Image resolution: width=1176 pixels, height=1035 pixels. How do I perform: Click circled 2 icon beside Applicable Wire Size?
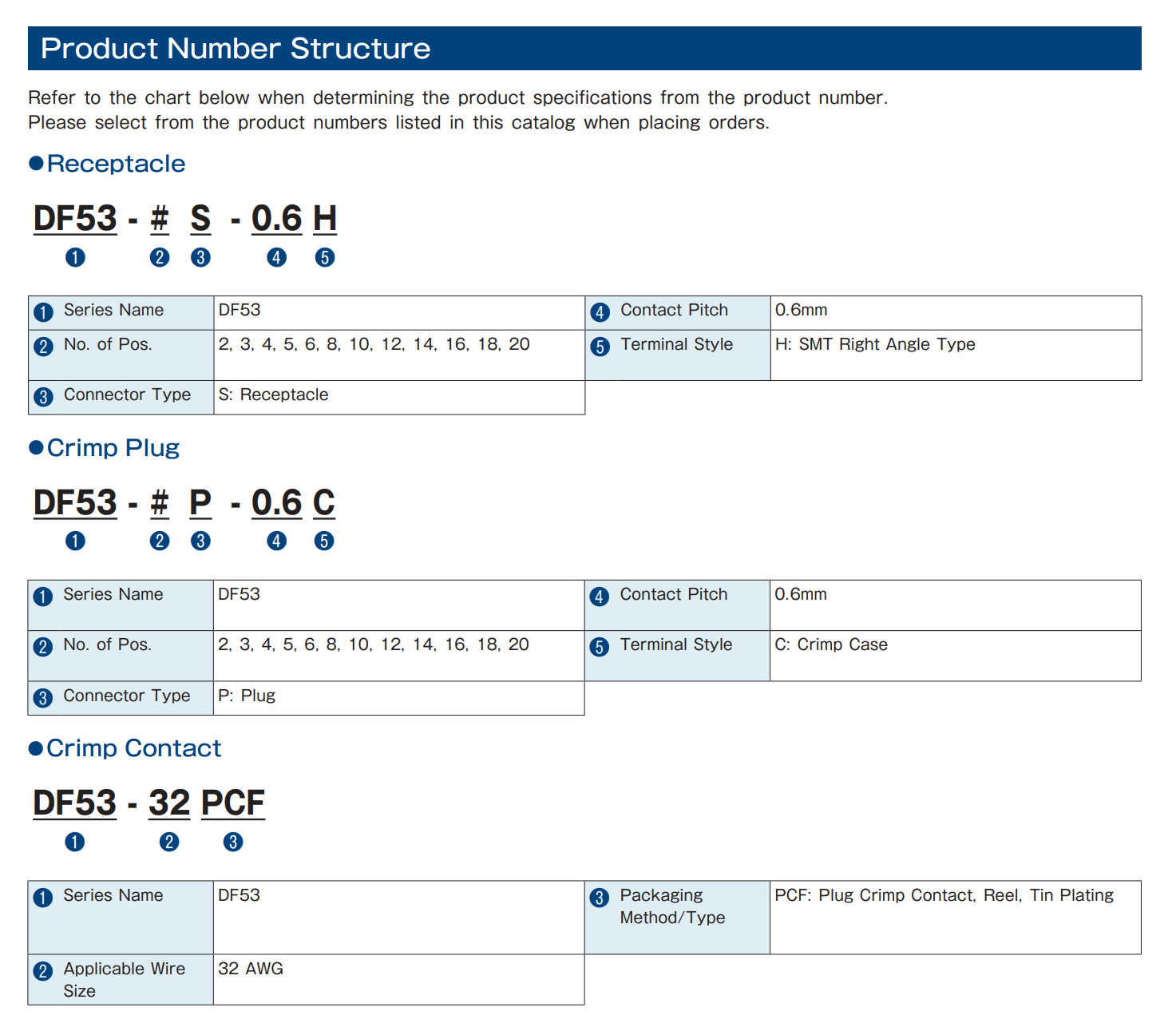pyautogui.click(x=43, y=971)
